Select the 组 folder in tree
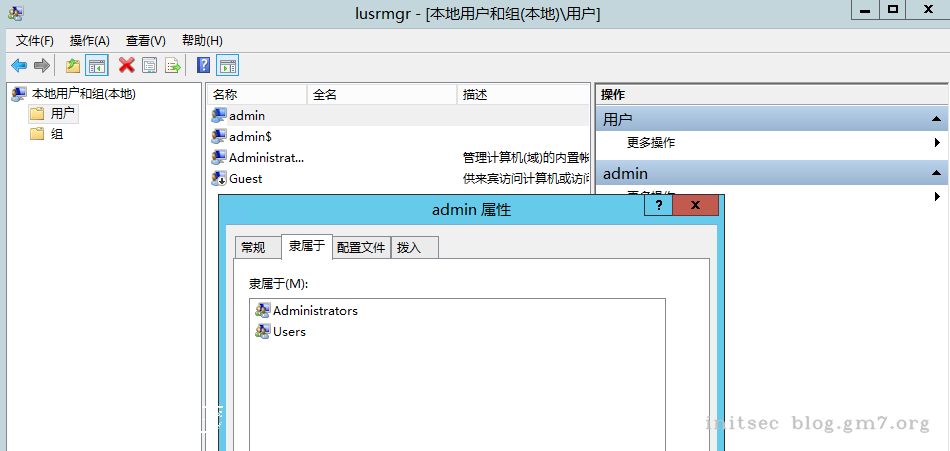The height and width of the screenshot is (451, 950). coord(56,134)
